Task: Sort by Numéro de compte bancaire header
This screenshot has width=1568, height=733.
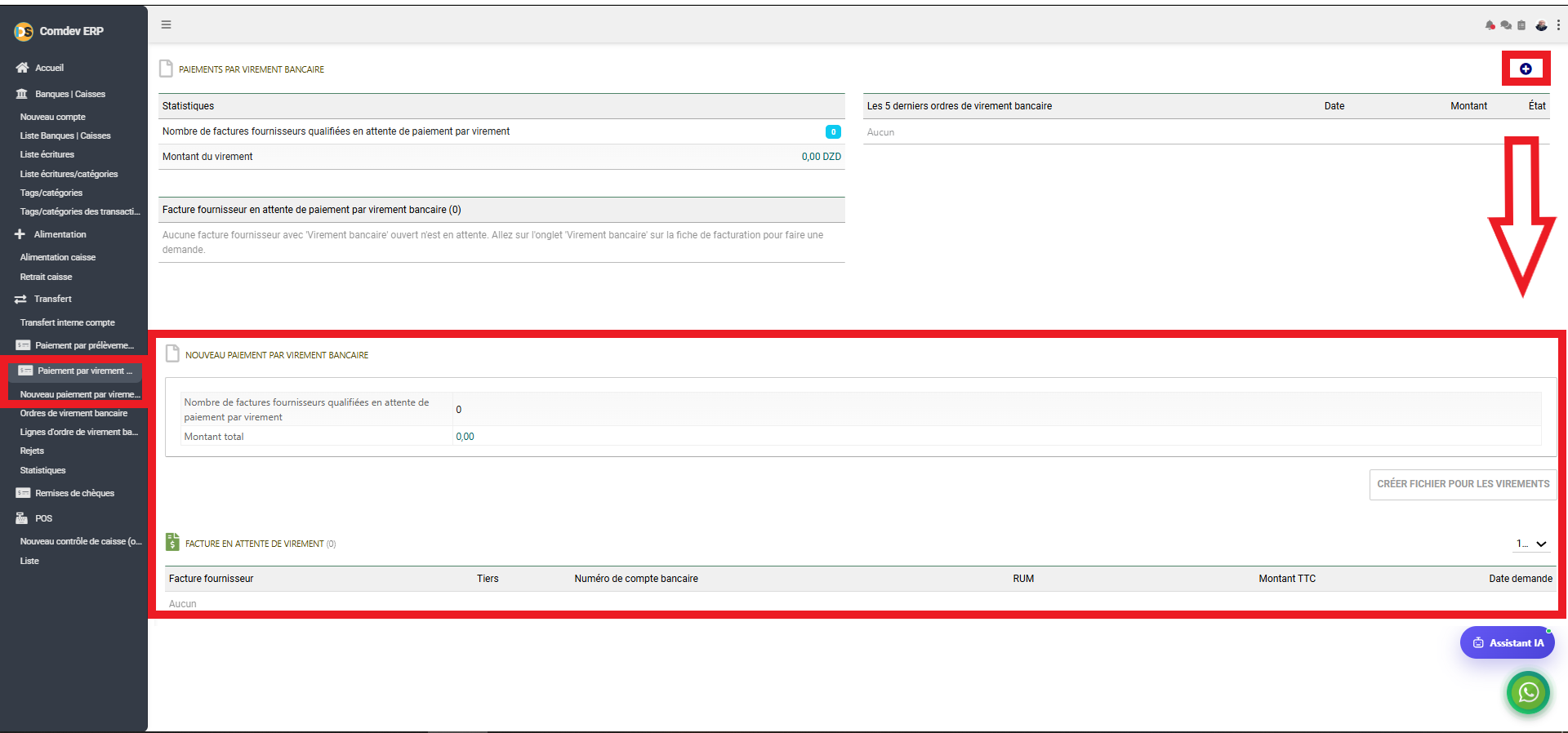Action: coord(636,579)
